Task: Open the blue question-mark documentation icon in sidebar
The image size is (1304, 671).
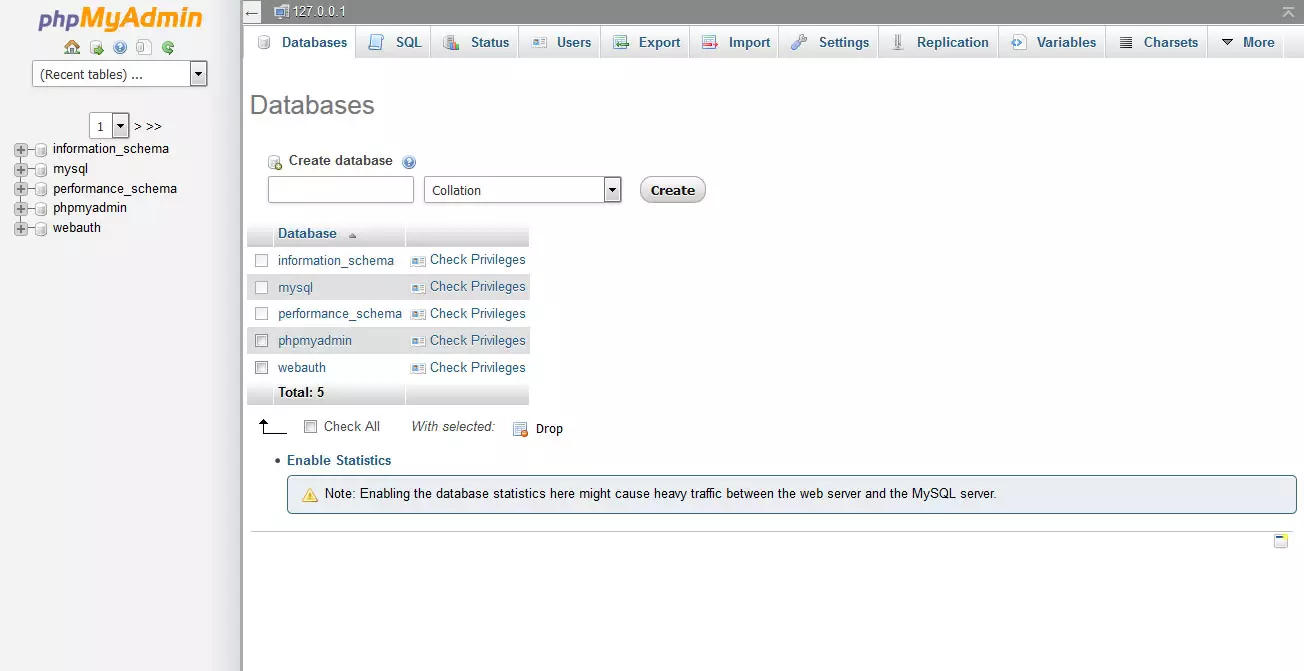Action: pos(120,47)
